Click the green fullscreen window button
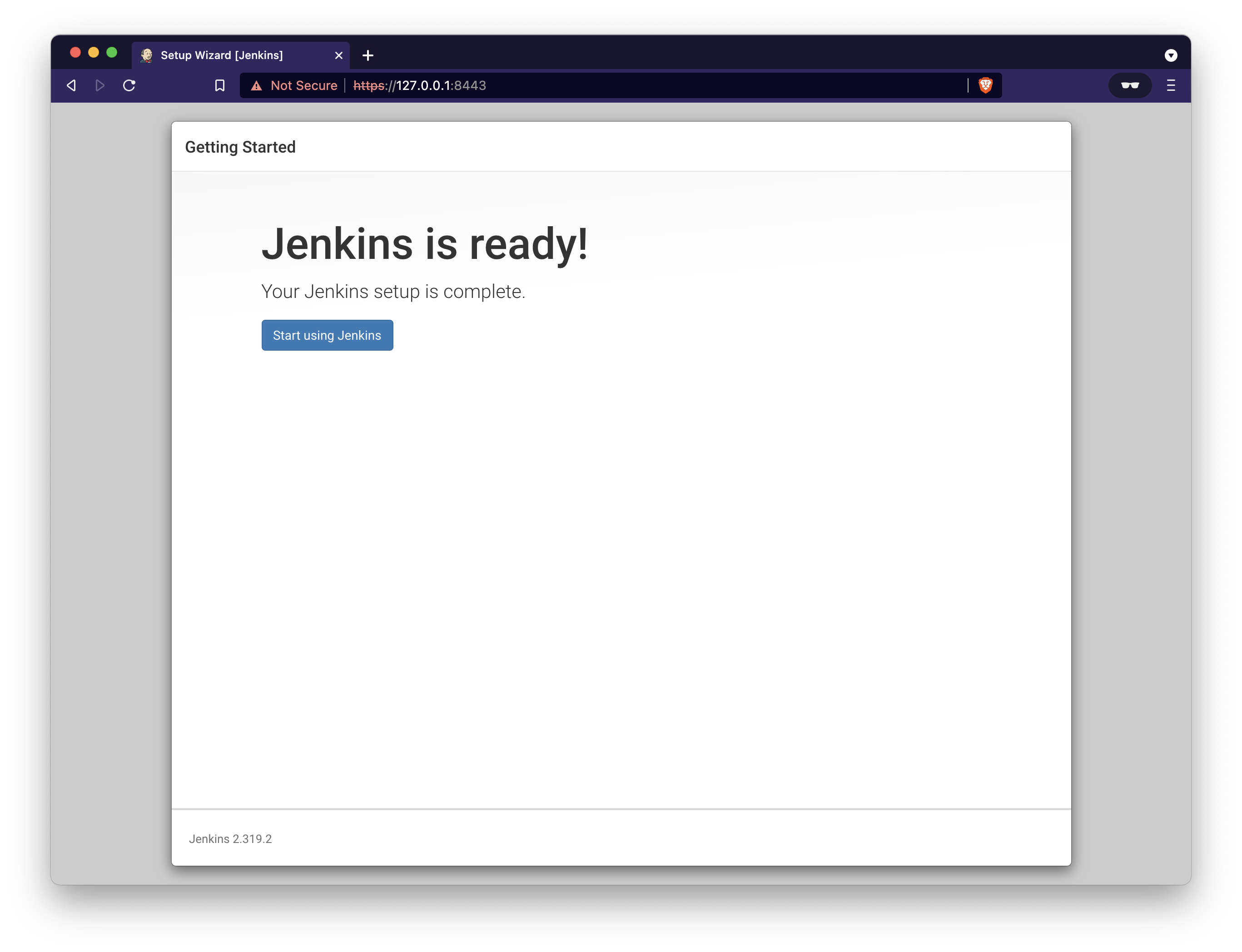Viewport: 1242px width, 952px height. point(112,53)
